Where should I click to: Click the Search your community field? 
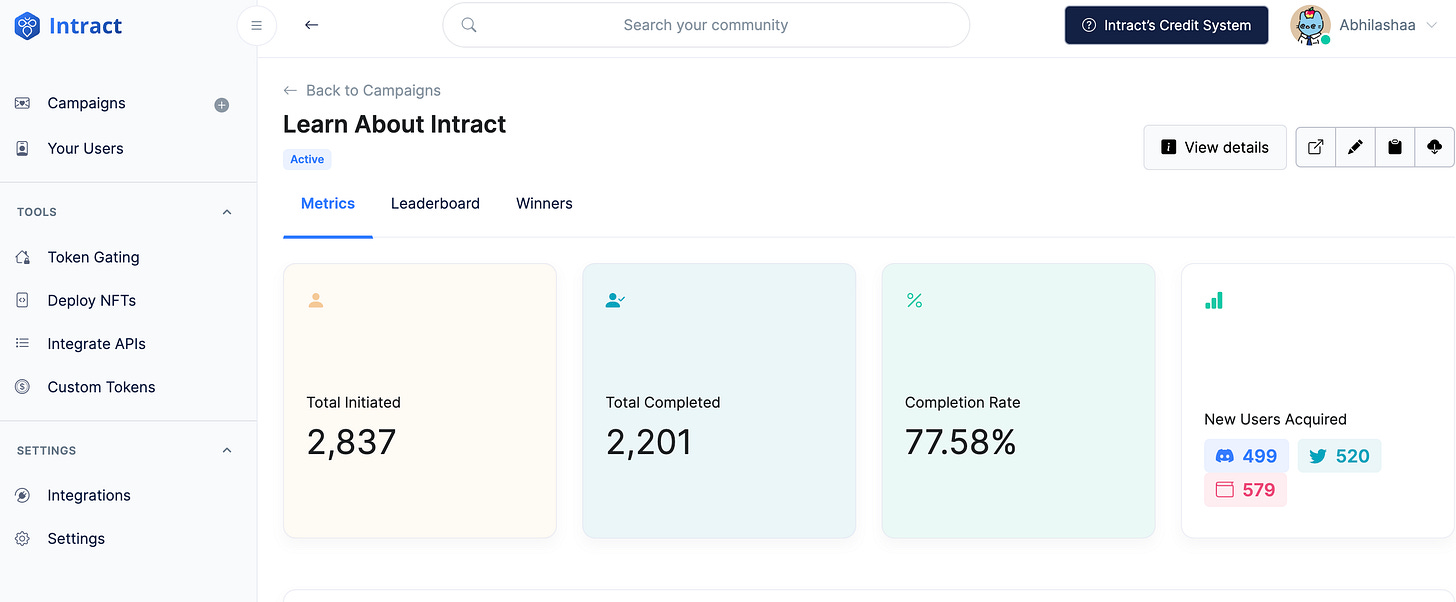(x=706, y=25)
